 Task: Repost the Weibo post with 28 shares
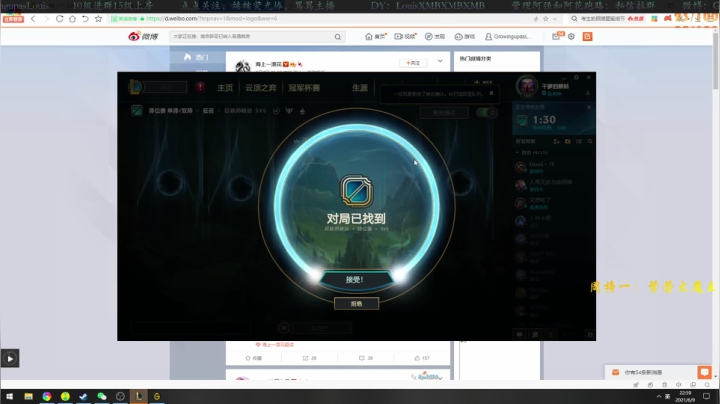click(309, 358)
